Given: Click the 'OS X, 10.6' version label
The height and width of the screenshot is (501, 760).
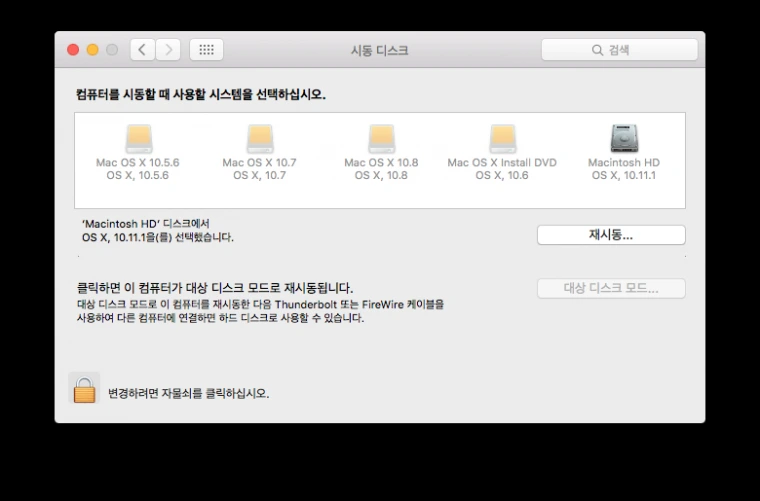Looking at the screenshot, I should pyautogui.click(x=502, y=175).
